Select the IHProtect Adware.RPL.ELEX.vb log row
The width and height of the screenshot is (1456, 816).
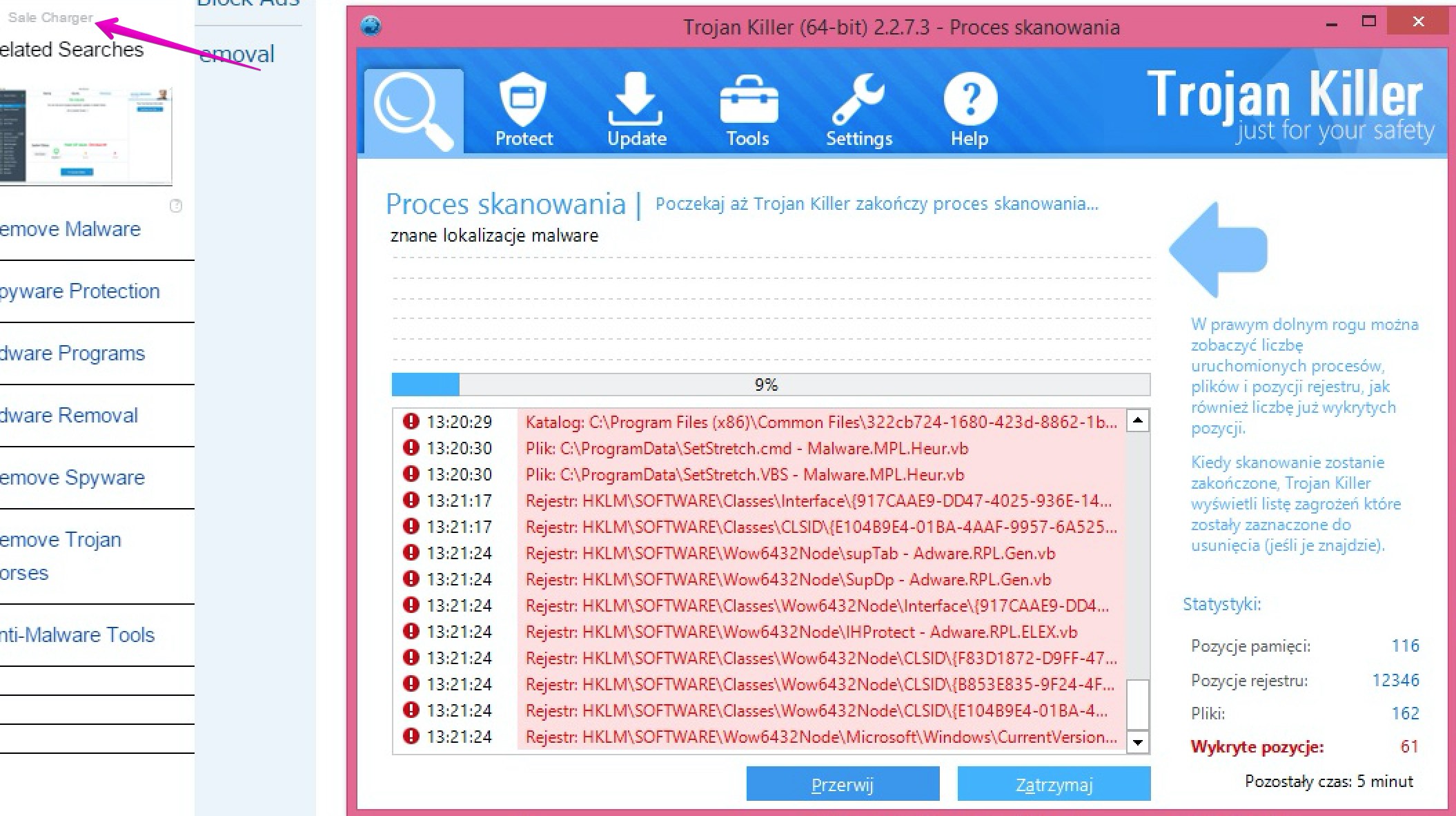(800, 632)
